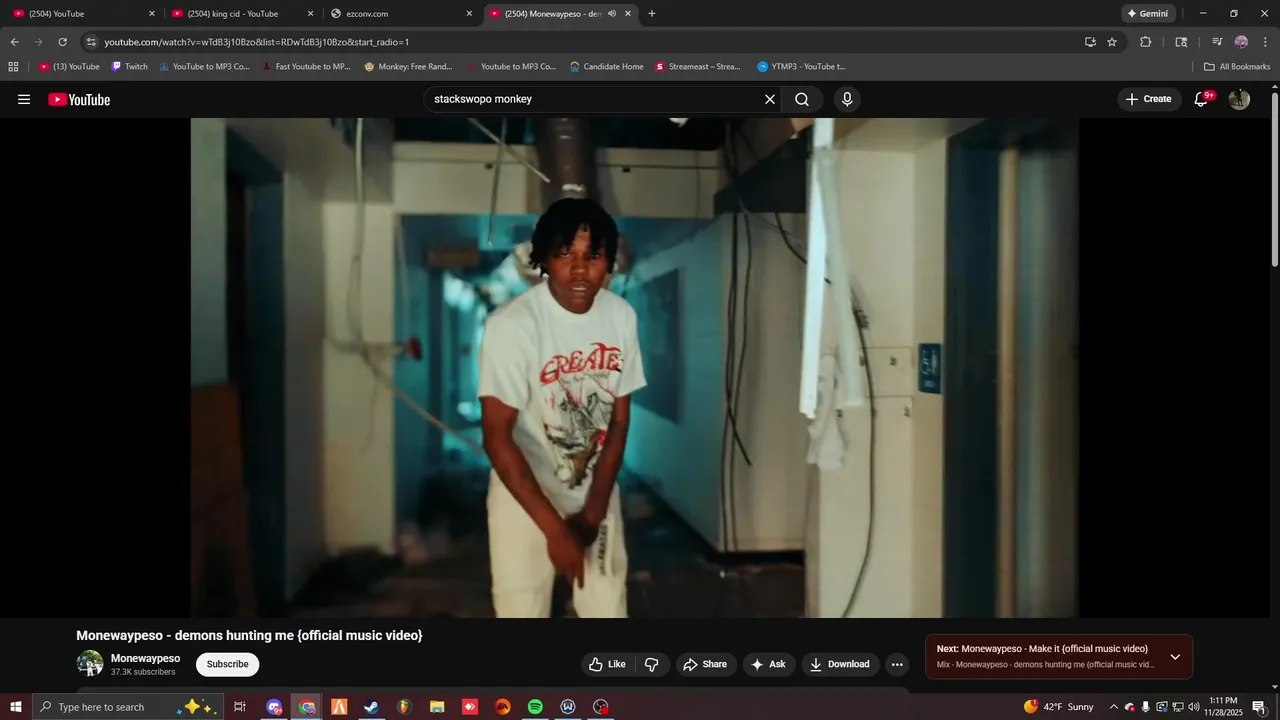The image size is (1280, 720).
Task: Expand the Next mix playlist panel
Action: click(x=1175, y=657)
